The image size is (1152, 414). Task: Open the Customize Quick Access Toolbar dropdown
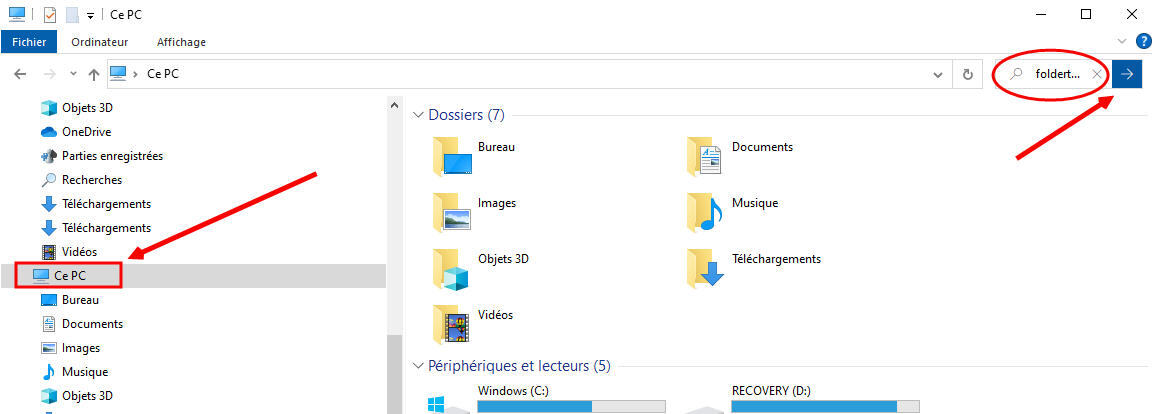point(90,15)
